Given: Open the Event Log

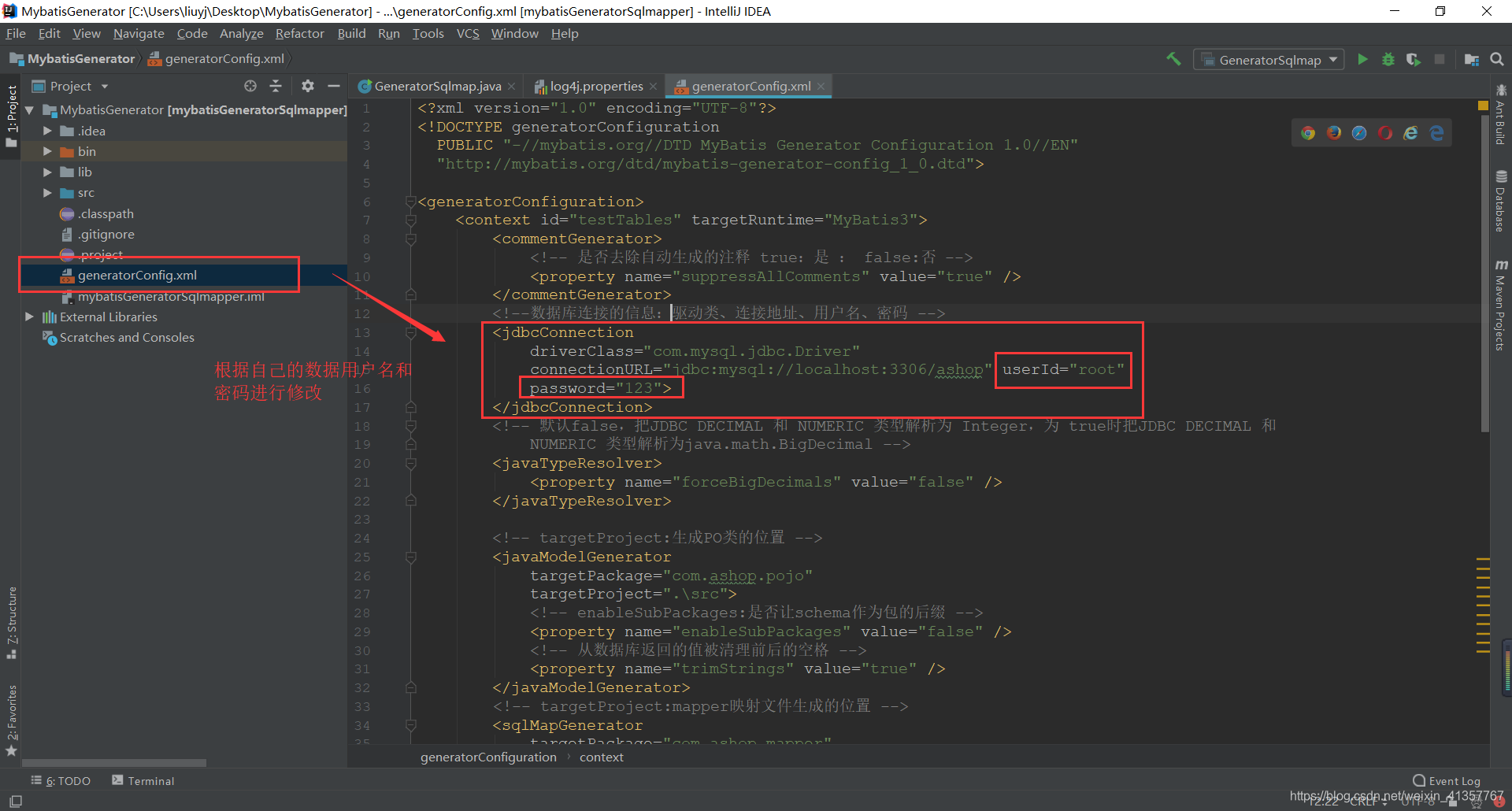Looking at the screenshot, I should click(1447, 780).
